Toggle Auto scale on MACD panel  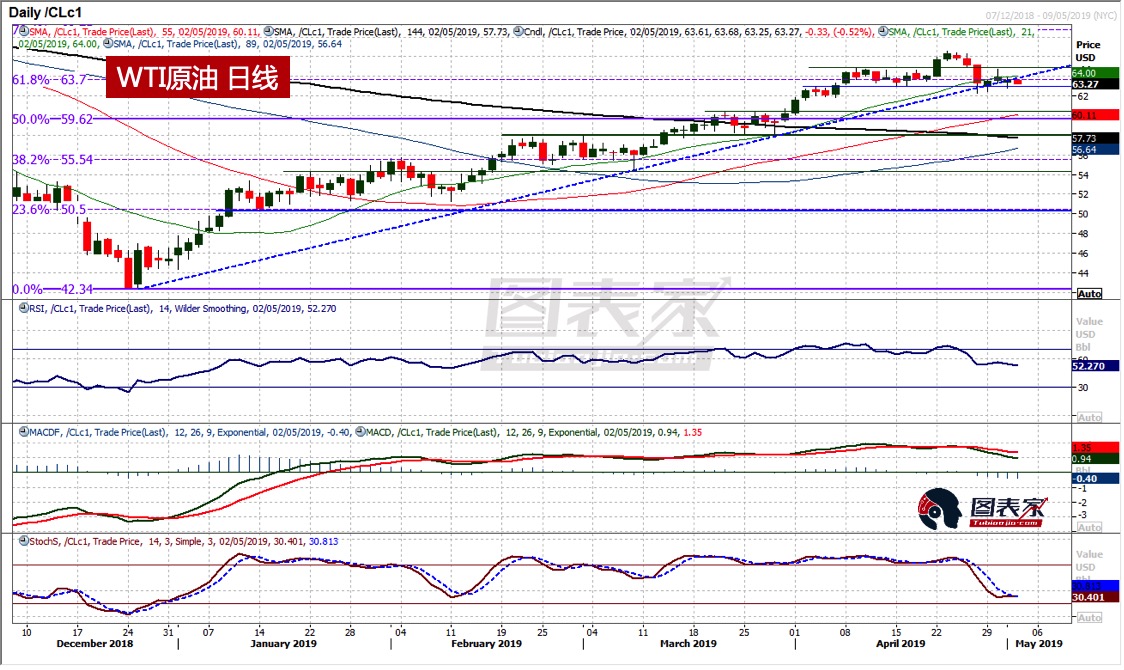1088,527
